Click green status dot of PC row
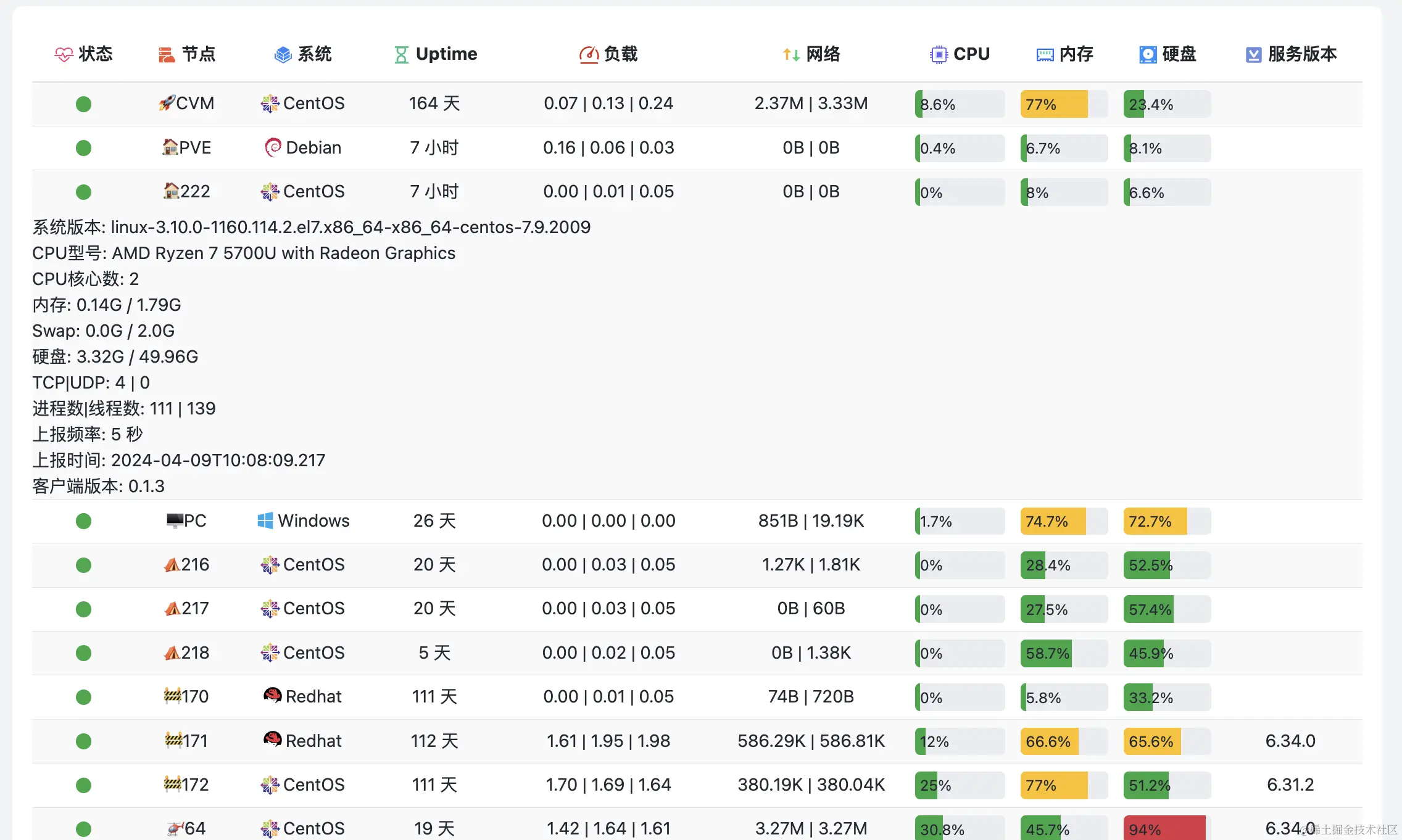The width and height of the screenshot is (1402, 840). pos(83,521)
